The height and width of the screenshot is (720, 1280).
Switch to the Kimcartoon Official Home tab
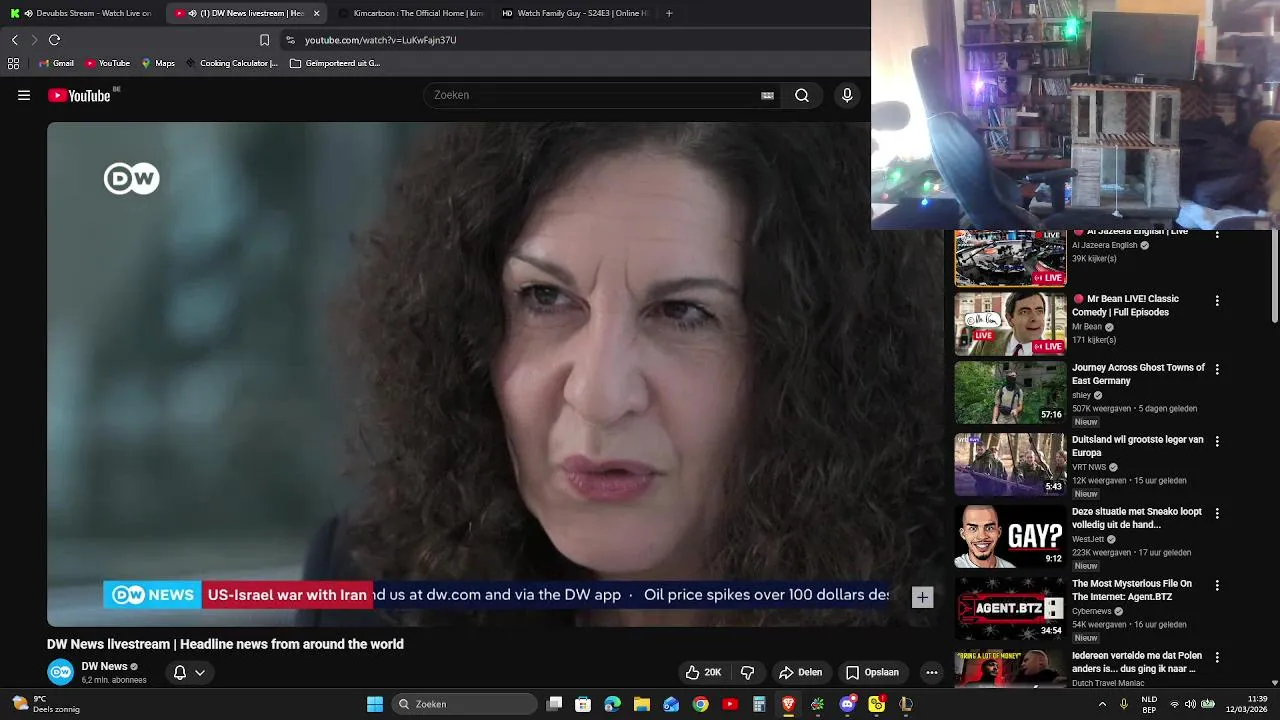410,13
